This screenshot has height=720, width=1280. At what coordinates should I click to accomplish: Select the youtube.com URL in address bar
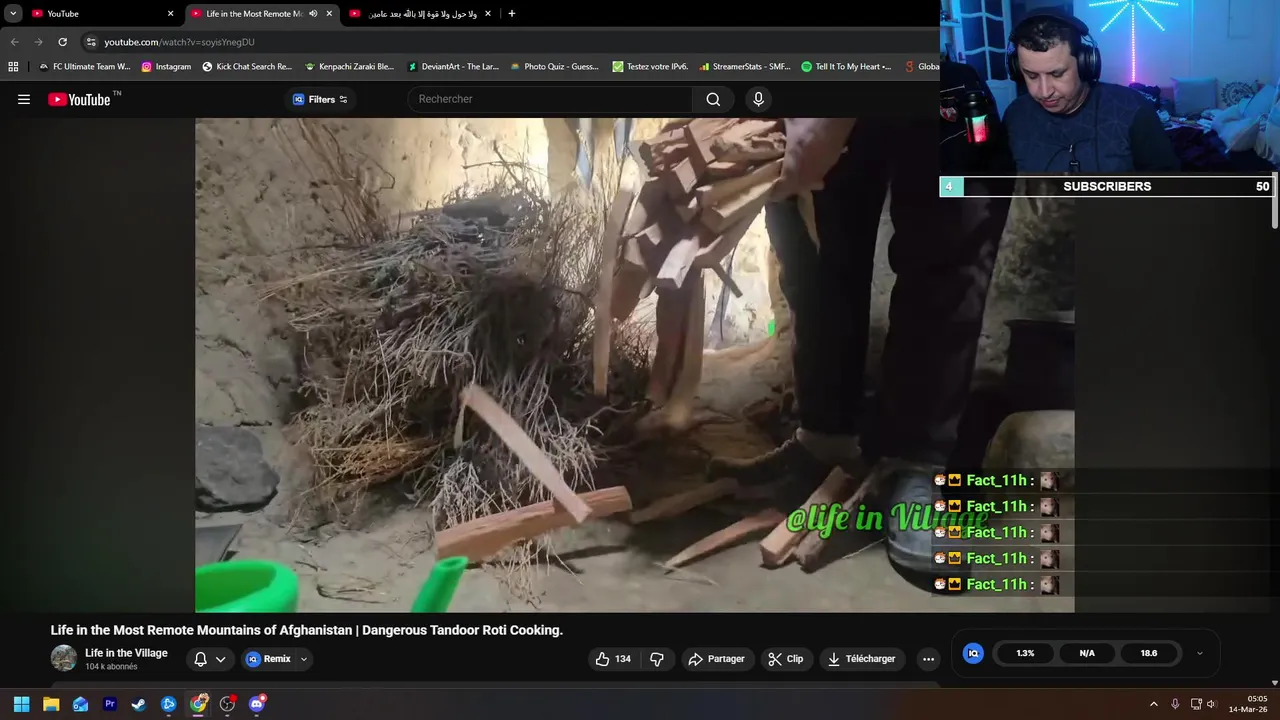(179, 42)
